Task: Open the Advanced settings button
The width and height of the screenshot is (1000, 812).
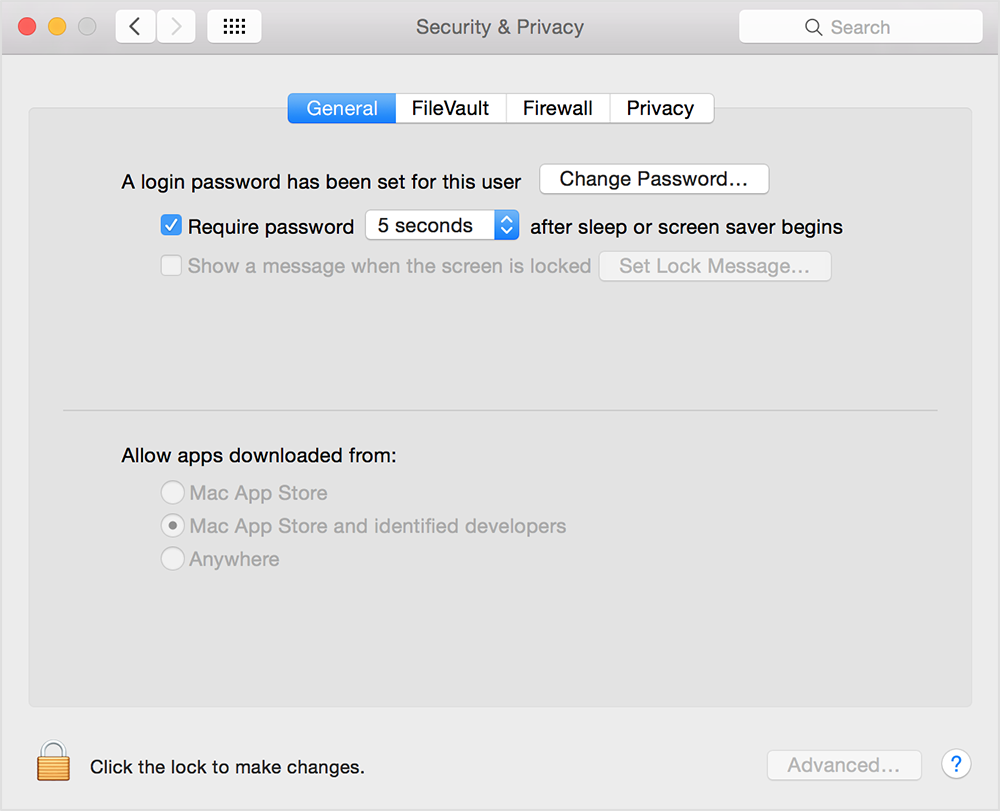Action: click(843, 765)
